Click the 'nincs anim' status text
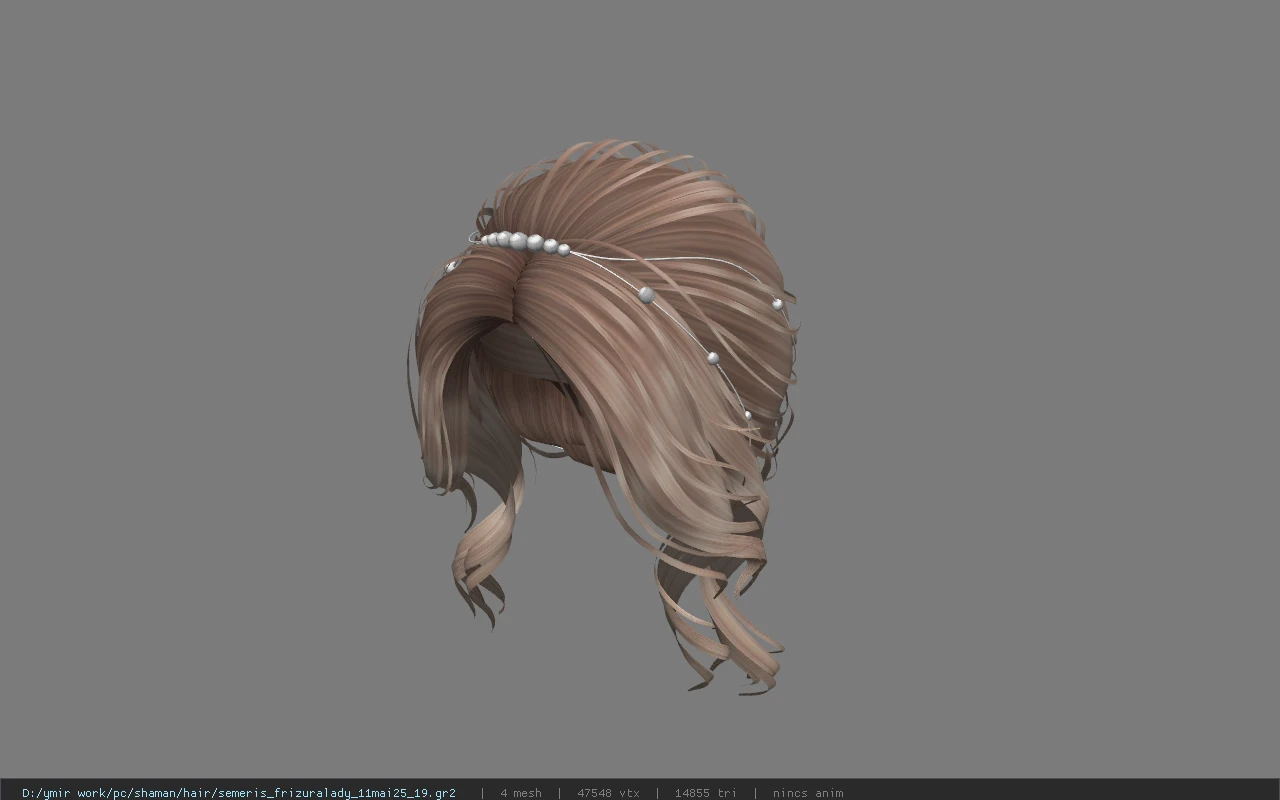The height and width of the screenshot is (800, 1280). tap(808, 793)
